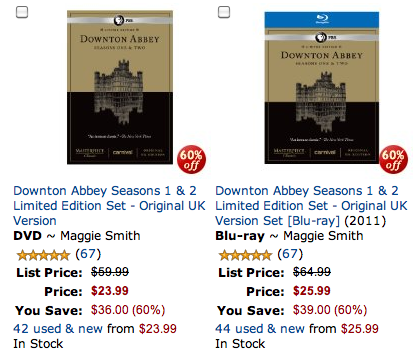Viewport: 416px width, 362px height.
Task: Click the Blu-ray price $25.99
Action: pos(312,291)
